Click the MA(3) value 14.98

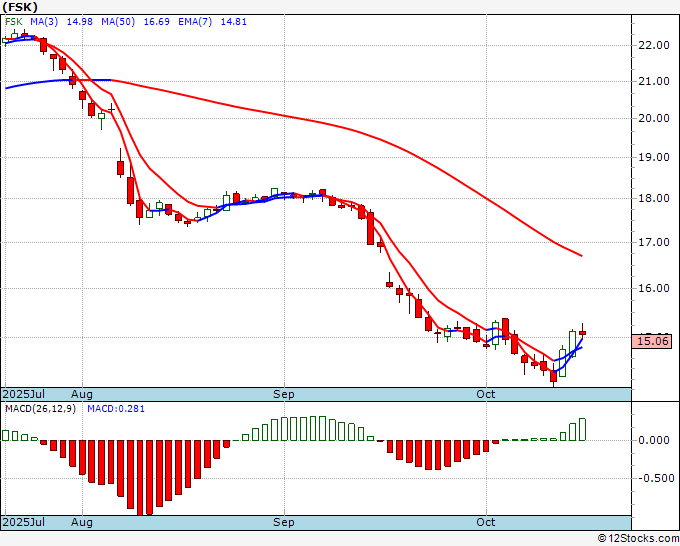point(79,22)
